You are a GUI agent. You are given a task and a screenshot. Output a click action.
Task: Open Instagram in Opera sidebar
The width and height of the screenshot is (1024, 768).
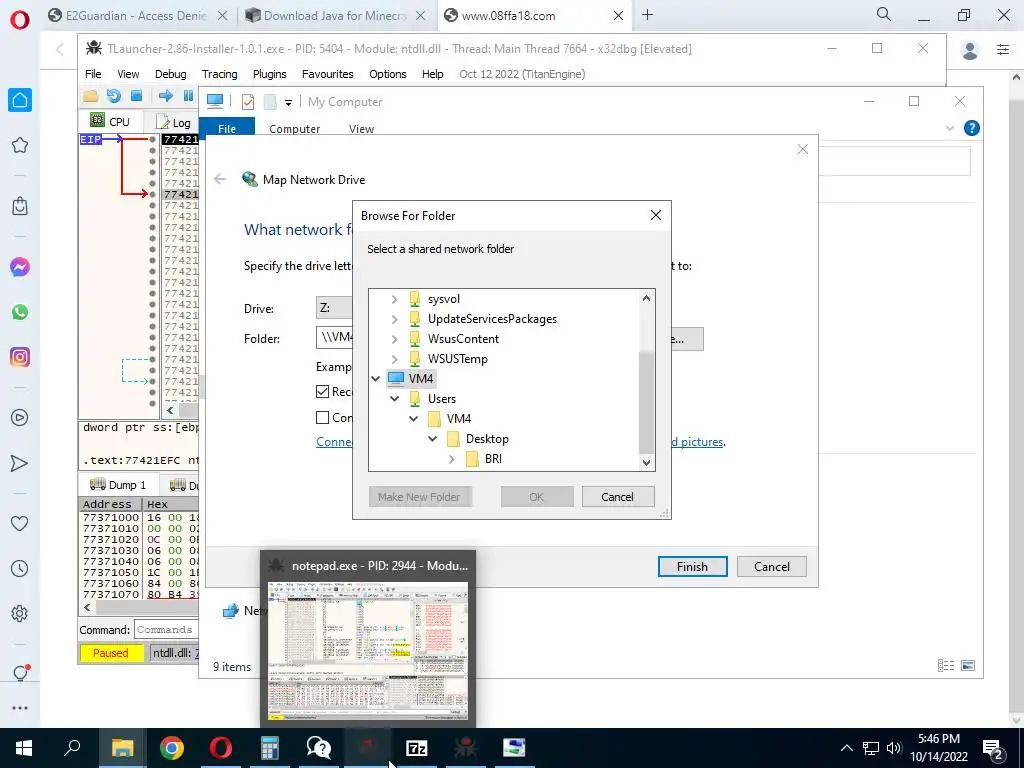(20, 357)
